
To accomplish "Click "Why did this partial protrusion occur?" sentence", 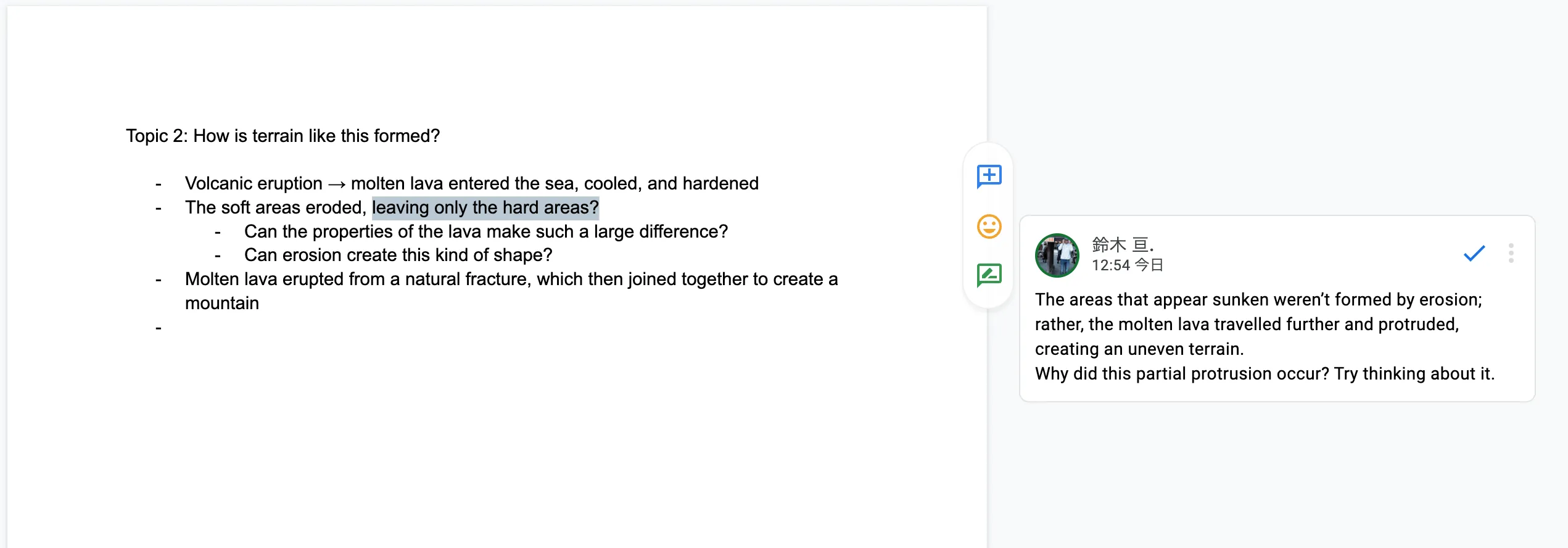I will [1181, 374].
